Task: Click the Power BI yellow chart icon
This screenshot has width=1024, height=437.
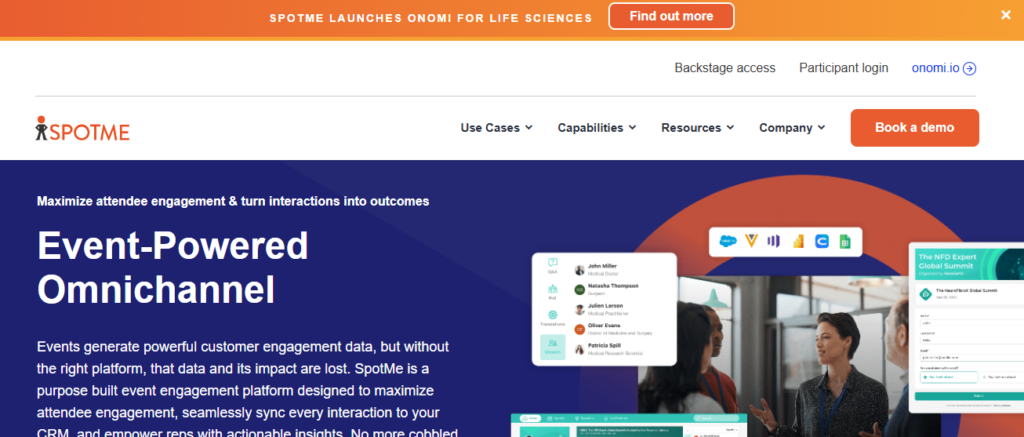Action: point(797,242)
